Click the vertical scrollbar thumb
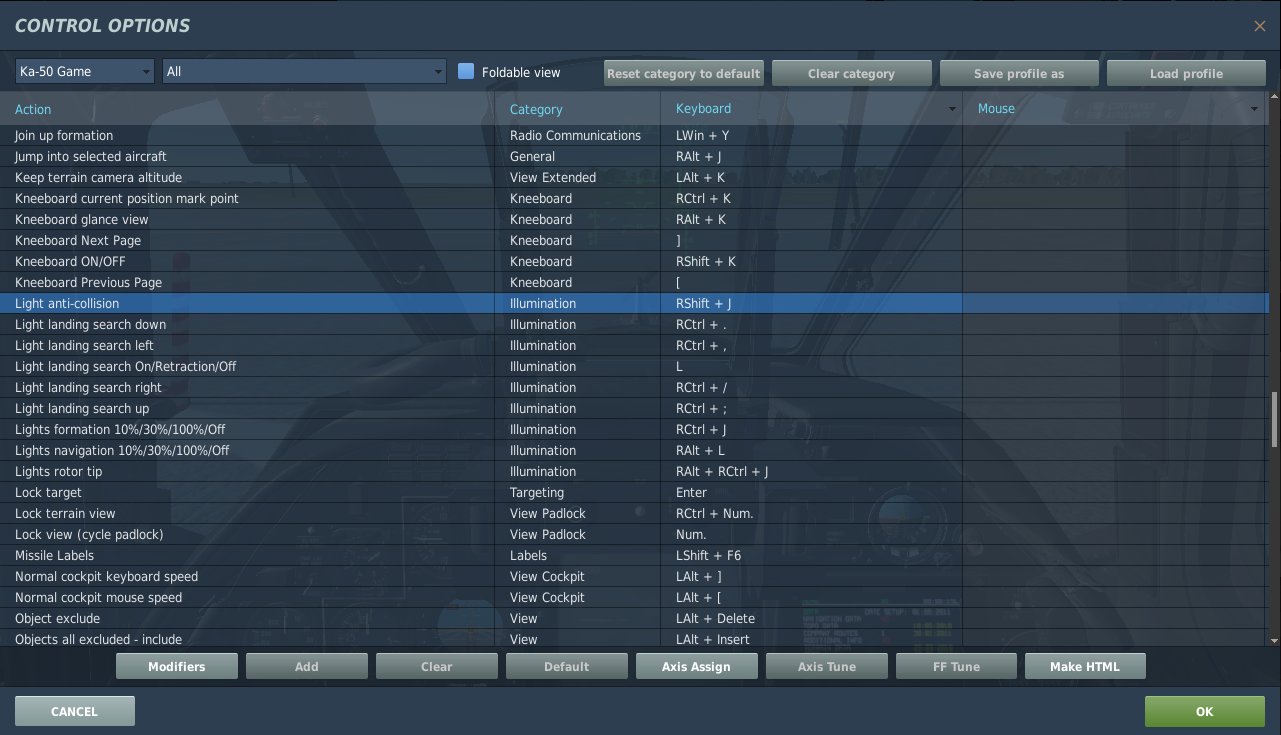This screenshot has width=1281, height=735. point(1274,419)
